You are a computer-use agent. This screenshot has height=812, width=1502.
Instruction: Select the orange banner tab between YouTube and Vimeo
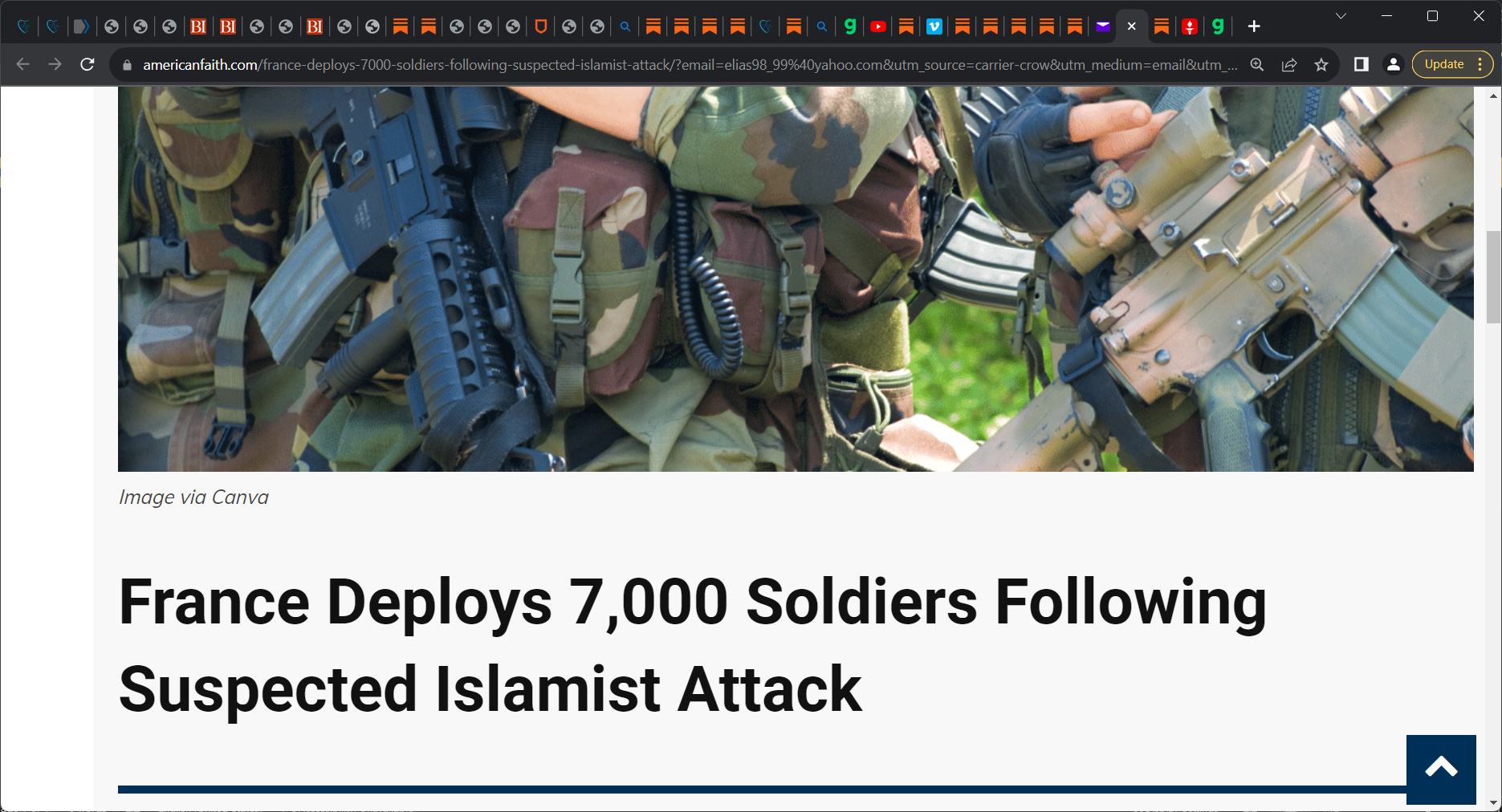point(906,26)
